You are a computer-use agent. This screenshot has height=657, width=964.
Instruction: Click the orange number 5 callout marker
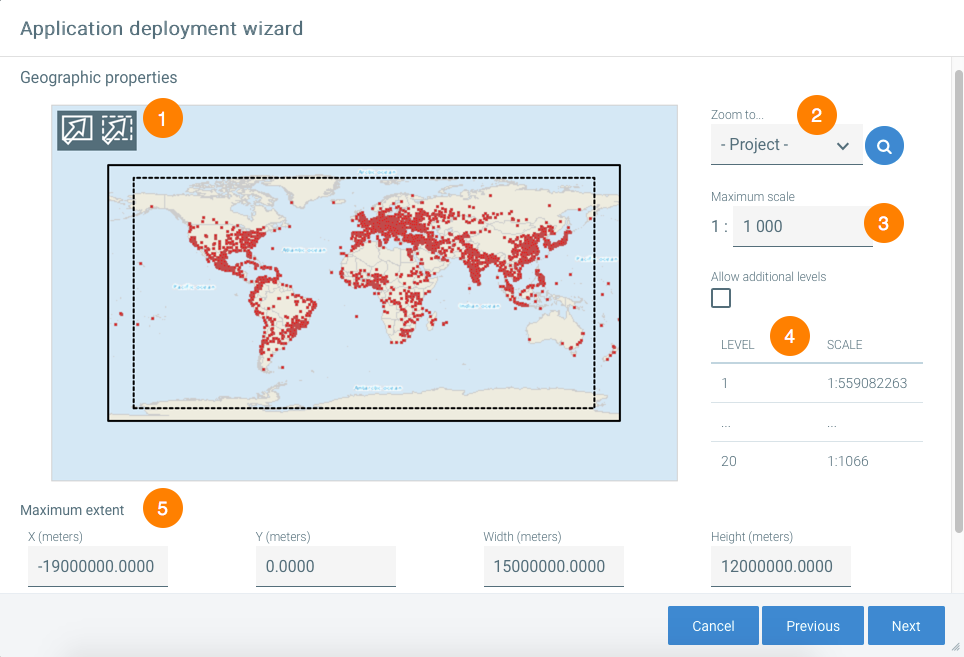[163, 508]
